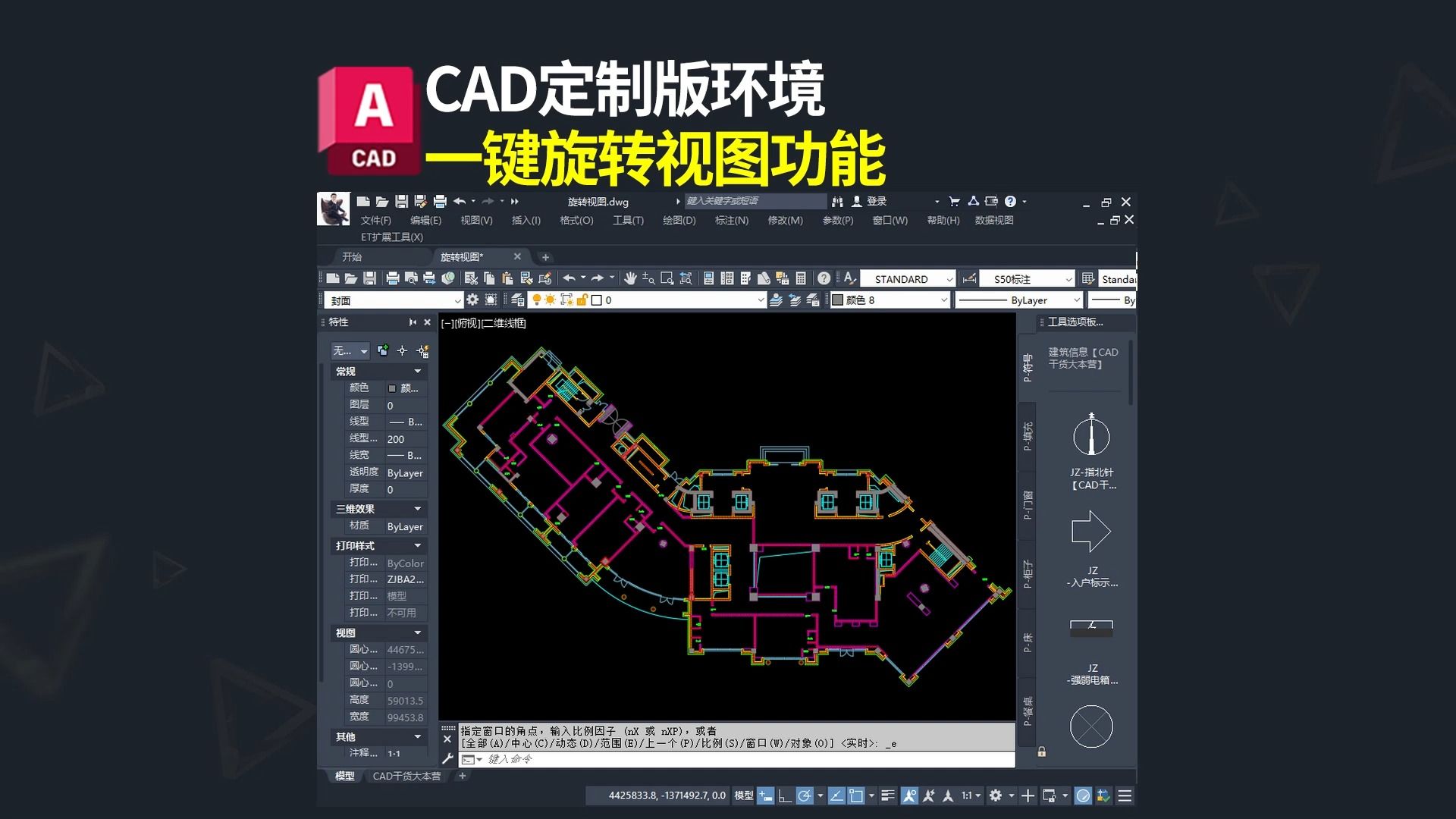Click the Workspace Settings gear beside 封面
The height and width of the screenshot is (819, 1456).
[x=472, y=300]
